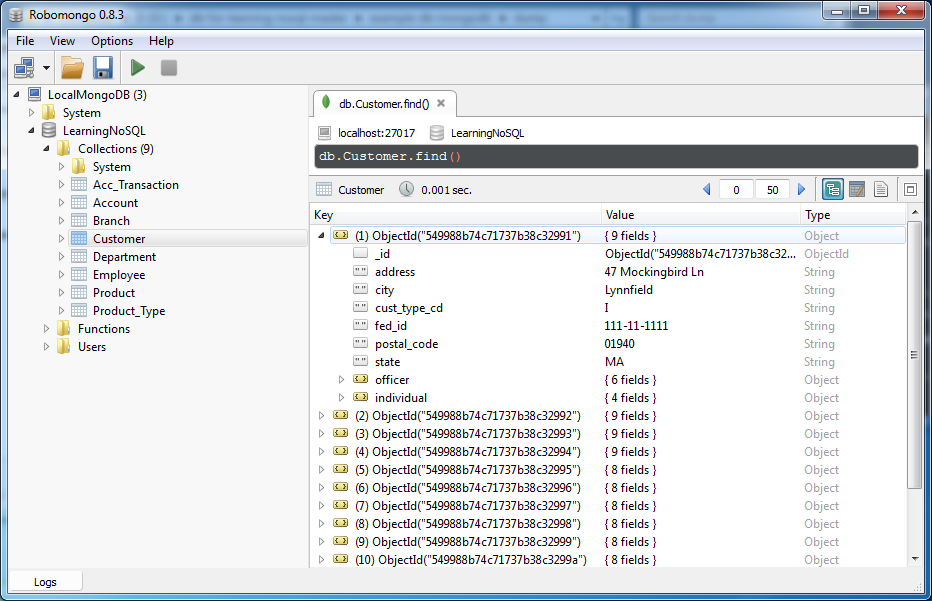This screenshot has height=601, width=932.
Task: Expand document (5) ObjectId ...32995
Action: tap(321, 470)
